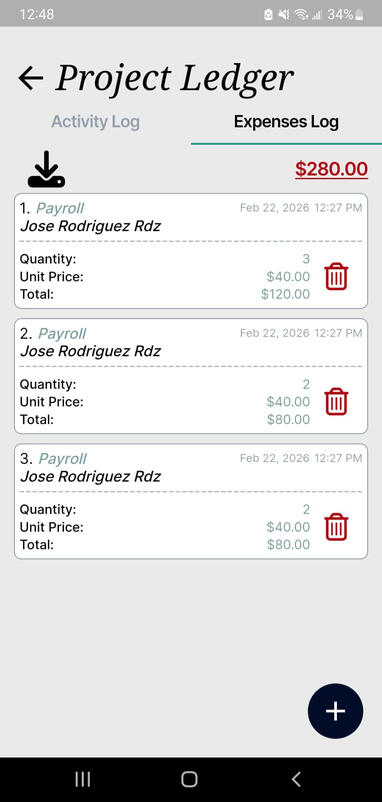Go back using the header arrow

coord(31,78)
